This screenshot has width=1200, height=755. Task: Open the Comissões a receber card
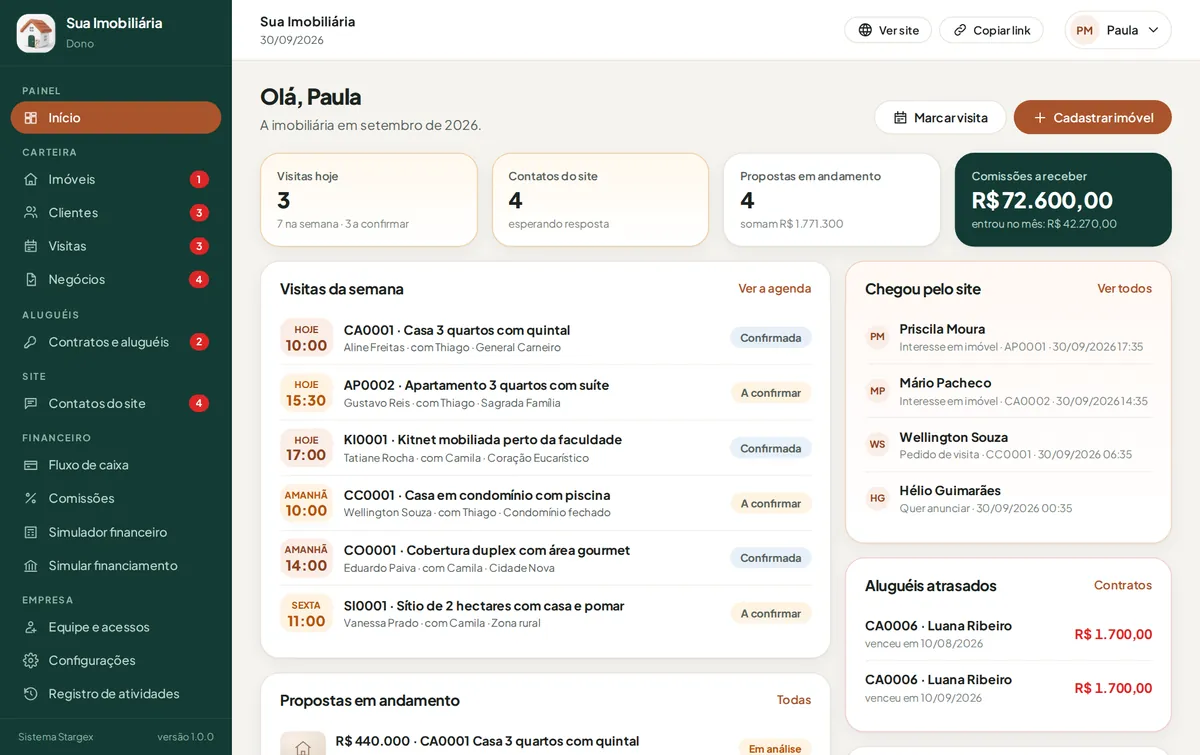(1063, 199)
